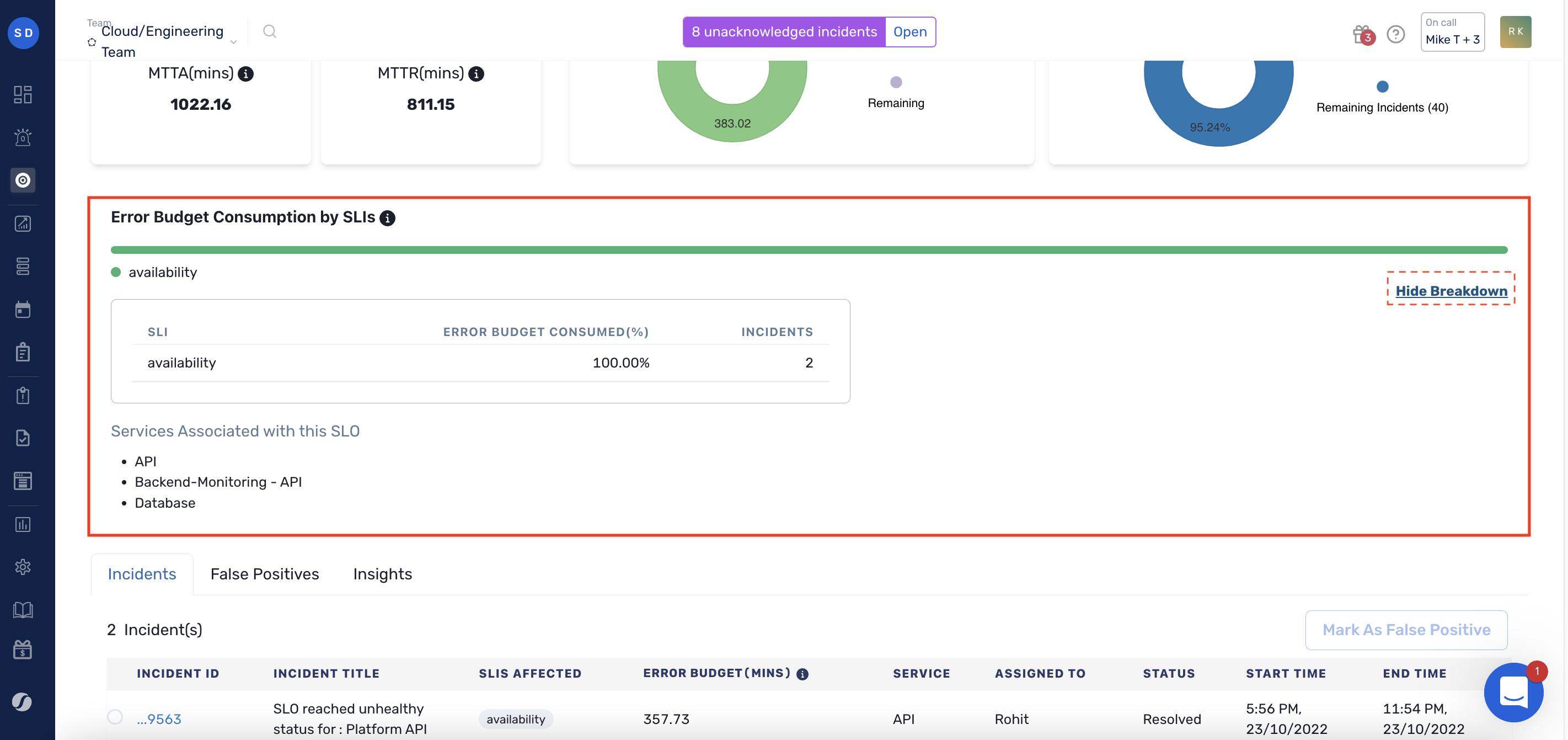This screenshot has width=1568, height=740.
Task: Click Hide Breakdown to collapse
Action: [x=1451, y=291]
